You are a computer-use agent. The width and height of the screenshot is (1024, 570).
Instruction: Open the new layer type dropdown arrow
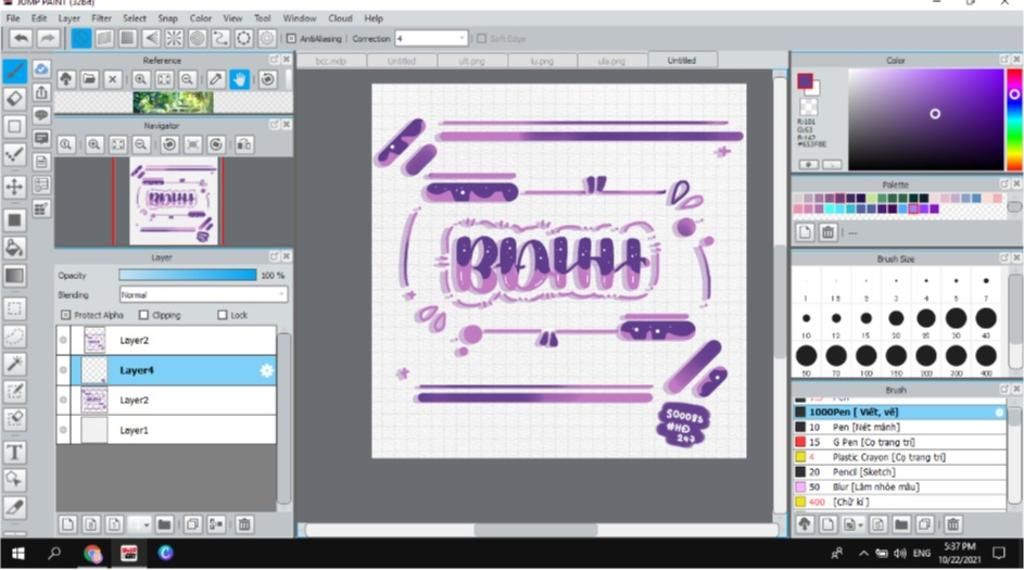pyautogui.click(x=146, y=524)
